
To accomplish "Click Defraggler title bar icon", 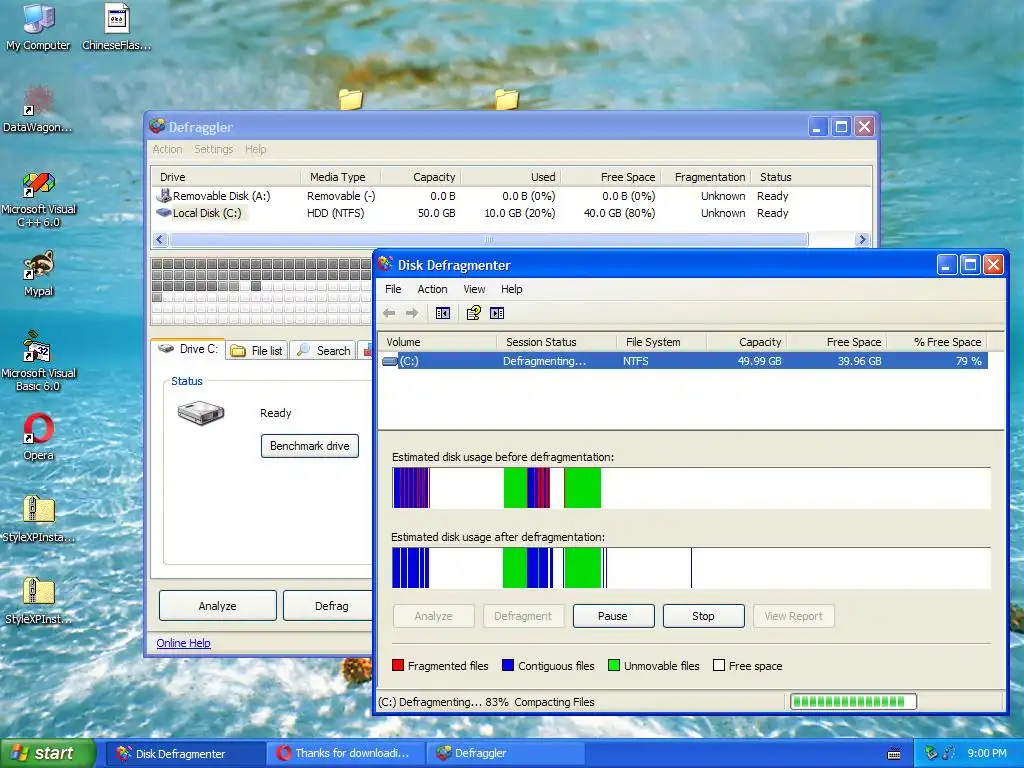I will pyautogui.click(x=157, y=127).
